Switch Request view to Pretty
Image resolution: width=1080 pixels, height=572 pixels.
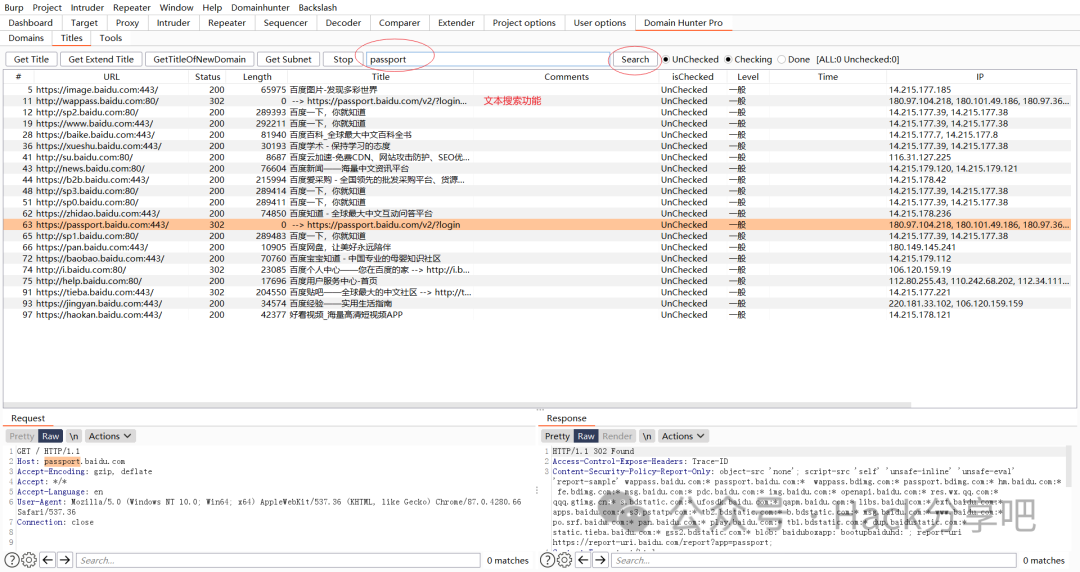tap(21, 436)
